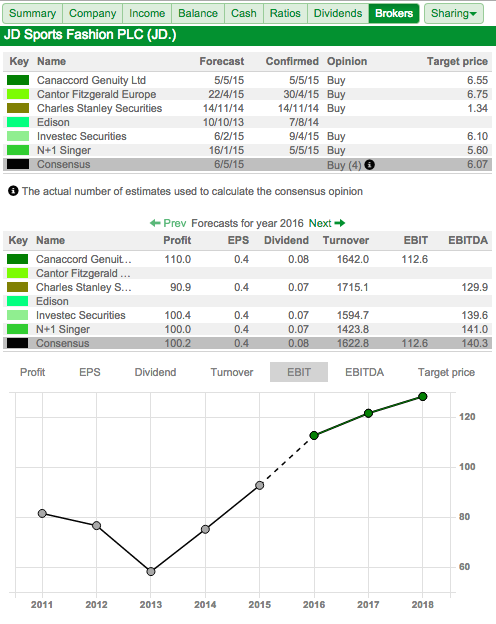Image resolution: width=496 pixels, height=624 pixels.
Task: Click Canaccord EBIT value 112.6
Action: [414, 259]
